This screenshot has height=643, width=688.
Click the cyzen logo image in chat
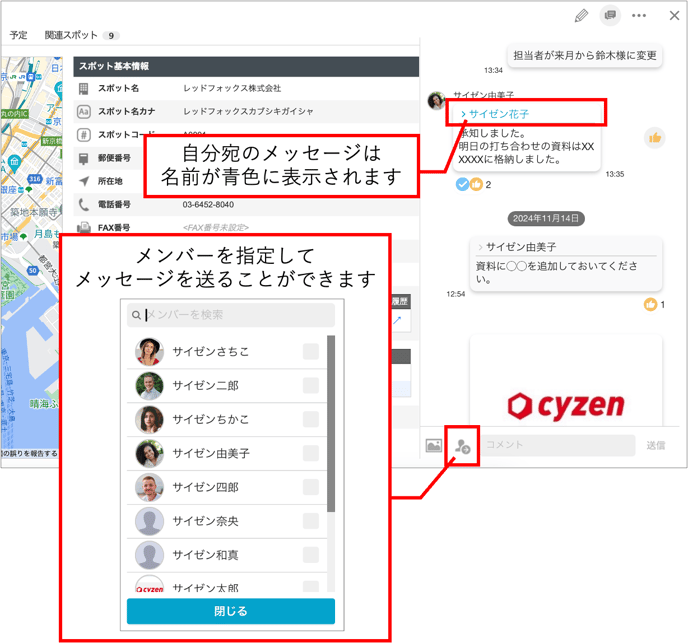(566, 406)
